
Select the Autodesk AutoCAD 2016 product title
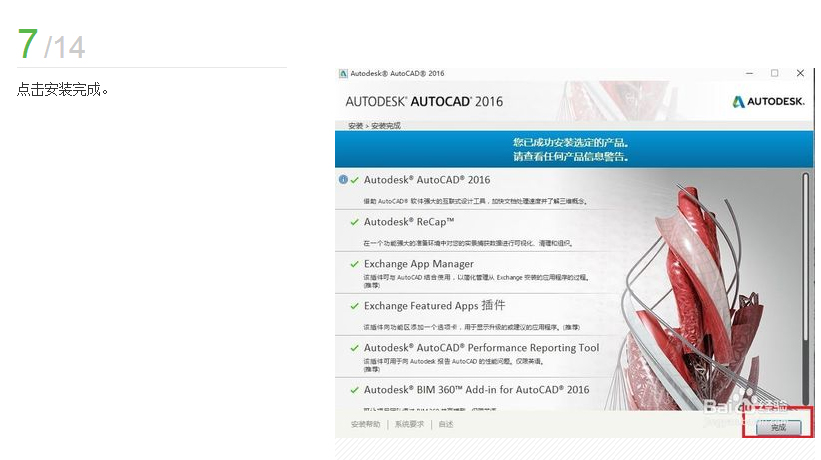tap(427, 179)
